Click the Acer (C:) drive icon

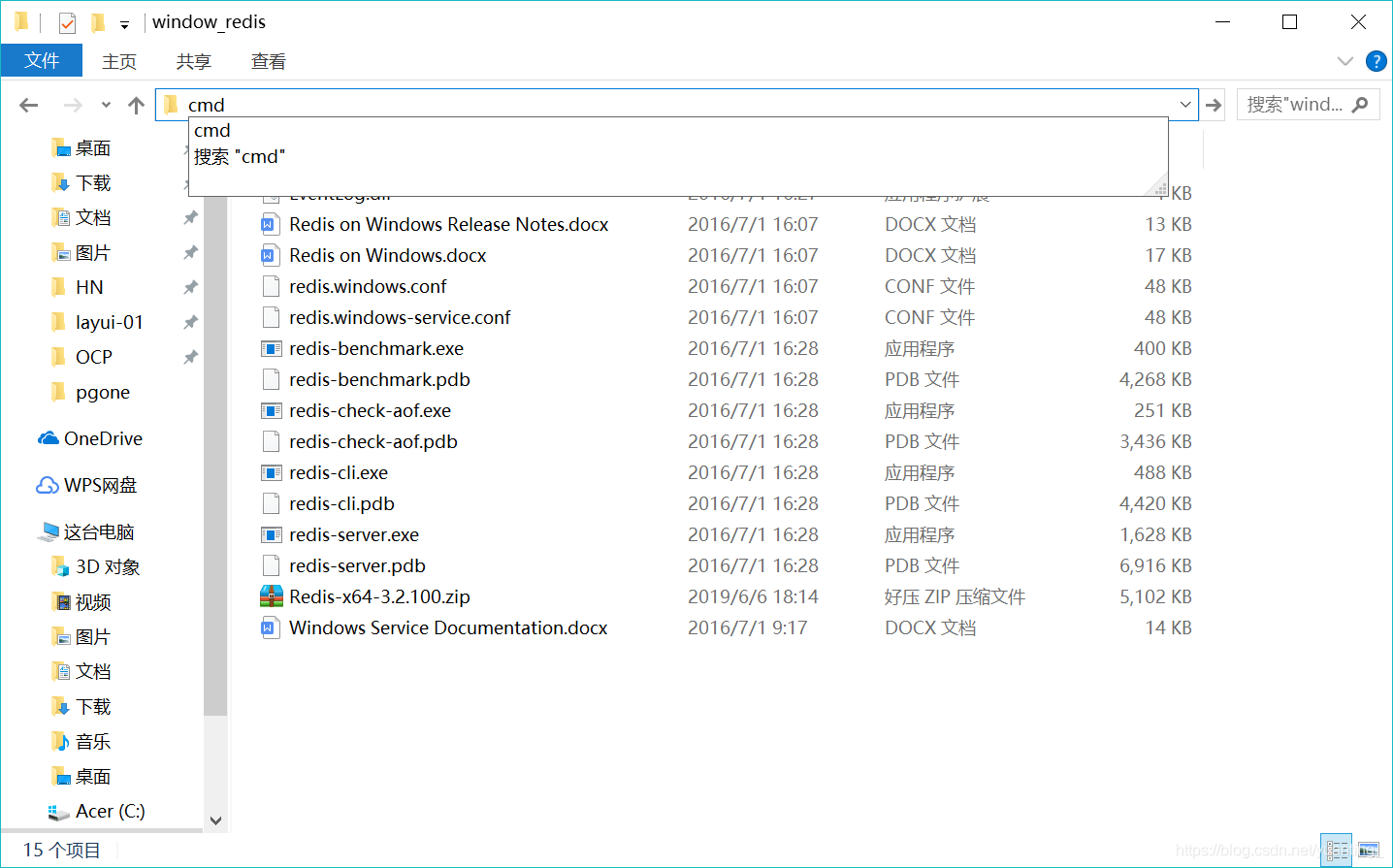coord(59,812)
